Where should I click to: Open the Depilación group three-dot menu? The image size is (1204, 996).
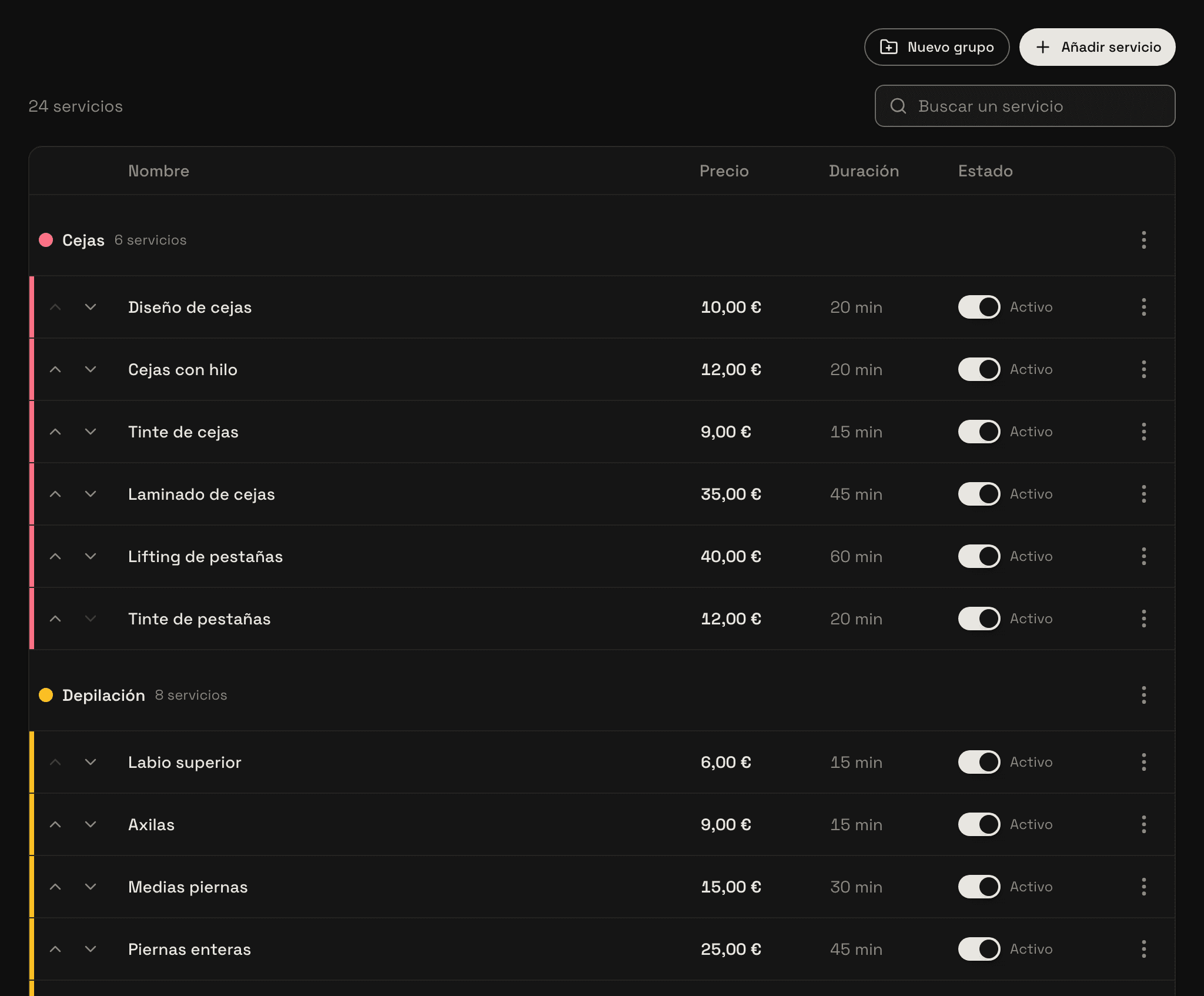point(1143,695)
